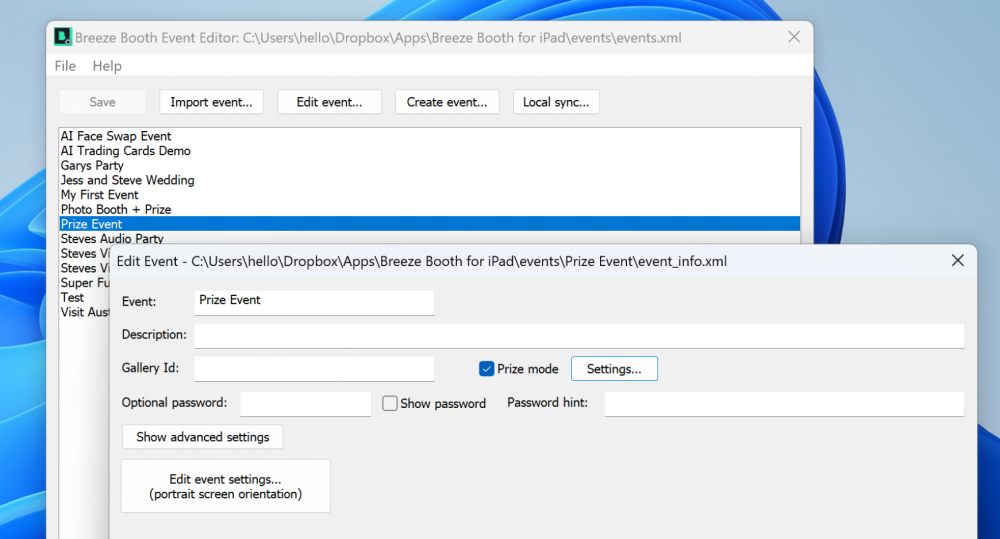Viewport: 1000px width, 539px height.
Task: Open the Help menu
Action: click(x=107, y=66)
